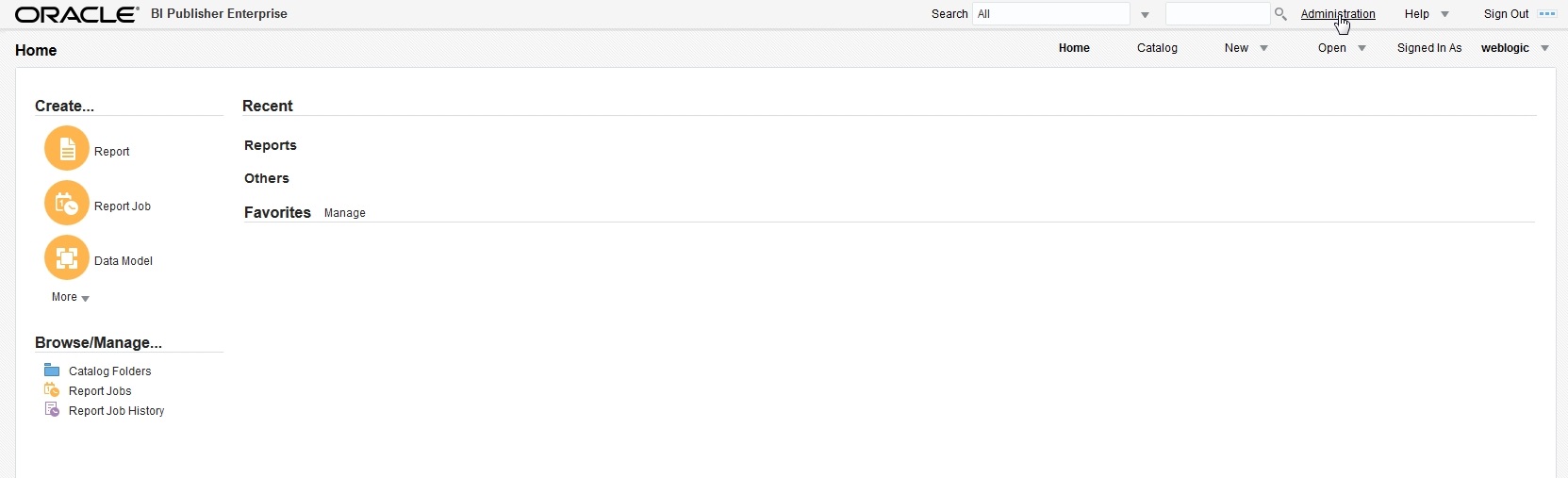Click Manage next to Favorites
The height and width of the screenshot is (478, 1568).
point(345,213)
